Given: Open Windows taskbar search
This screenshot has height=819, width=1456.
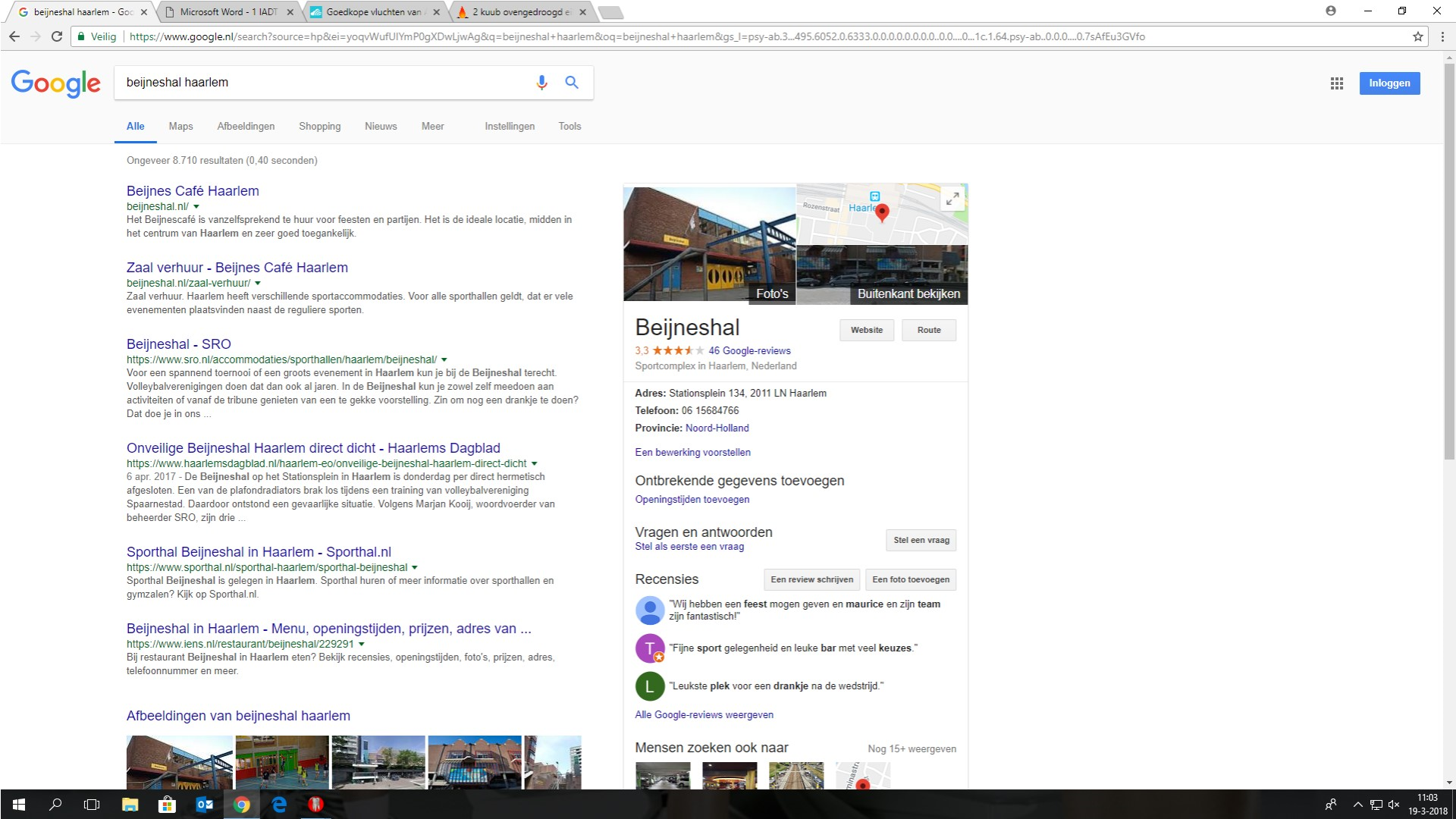Looking at the screenshot, I should (x=55, y=805).
